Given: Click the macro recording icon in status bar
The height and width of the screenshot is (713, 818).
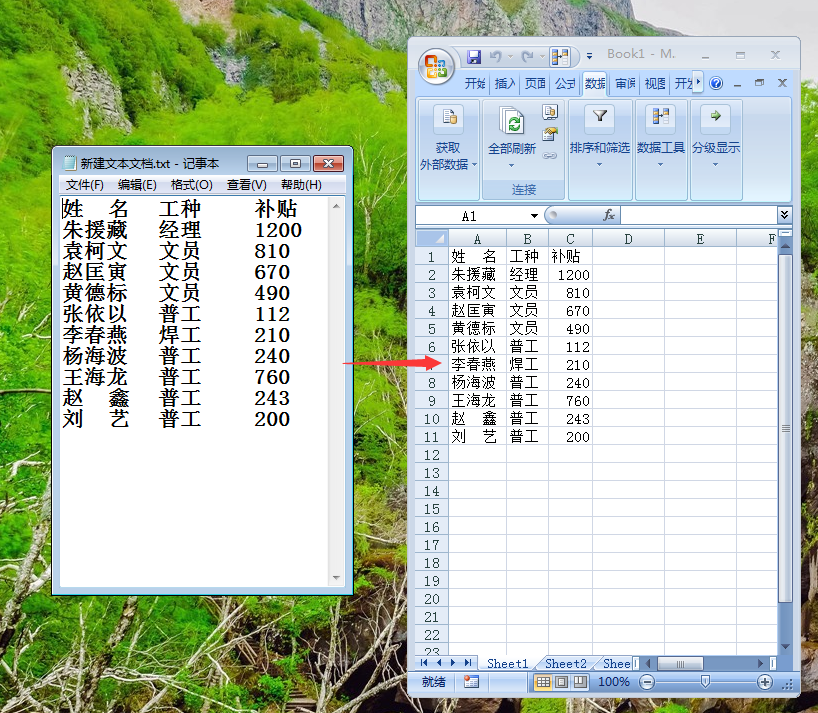Looking at the screenshot, I should click(471, 681).
